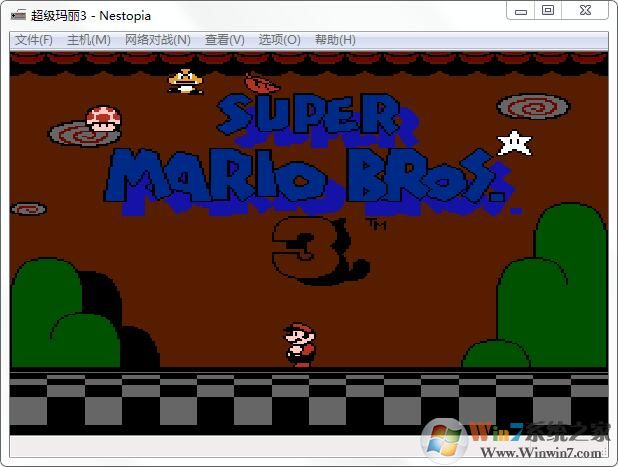Image resolution: width=618 pixels, height=467 pixels.
Task: Click the Goomba sprite near the top
Action: tap(185, 81)
